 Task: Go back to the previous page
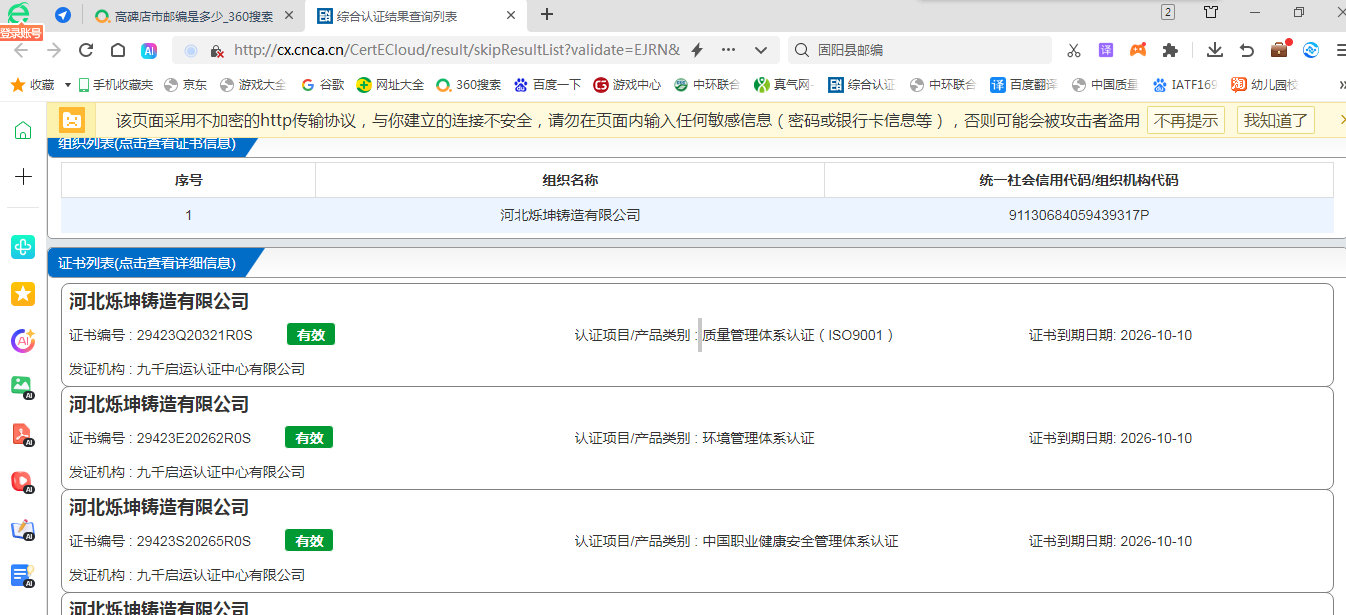(x=21, y=50)
